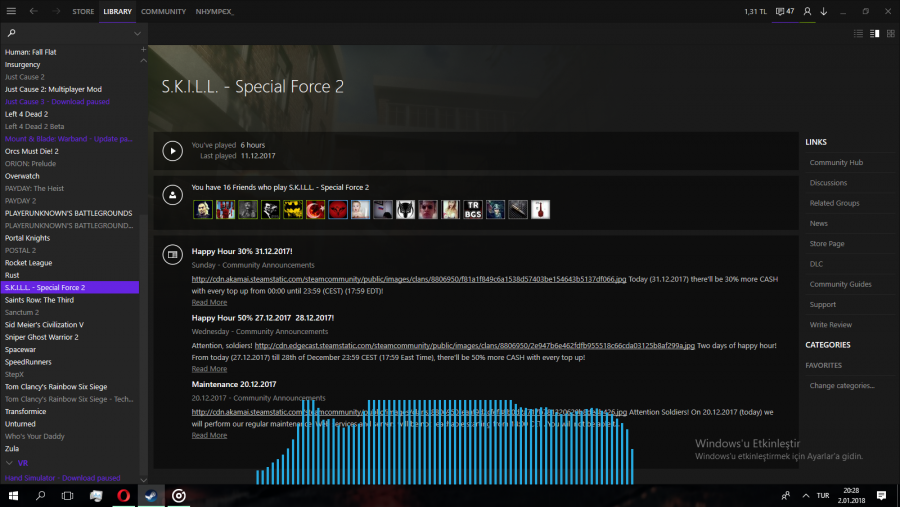Open the News link
This screenshot has height=507, width=900.
818,223
